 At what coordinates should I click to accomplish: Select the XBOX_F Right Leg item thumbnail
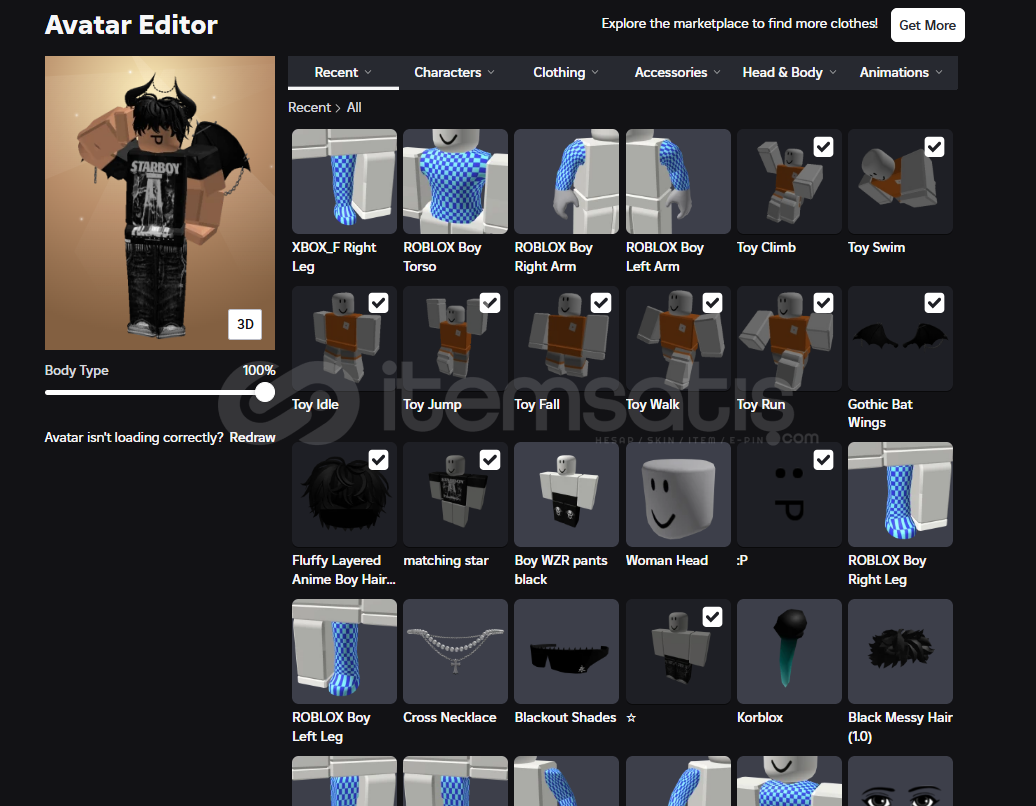(x=344, y=181)
